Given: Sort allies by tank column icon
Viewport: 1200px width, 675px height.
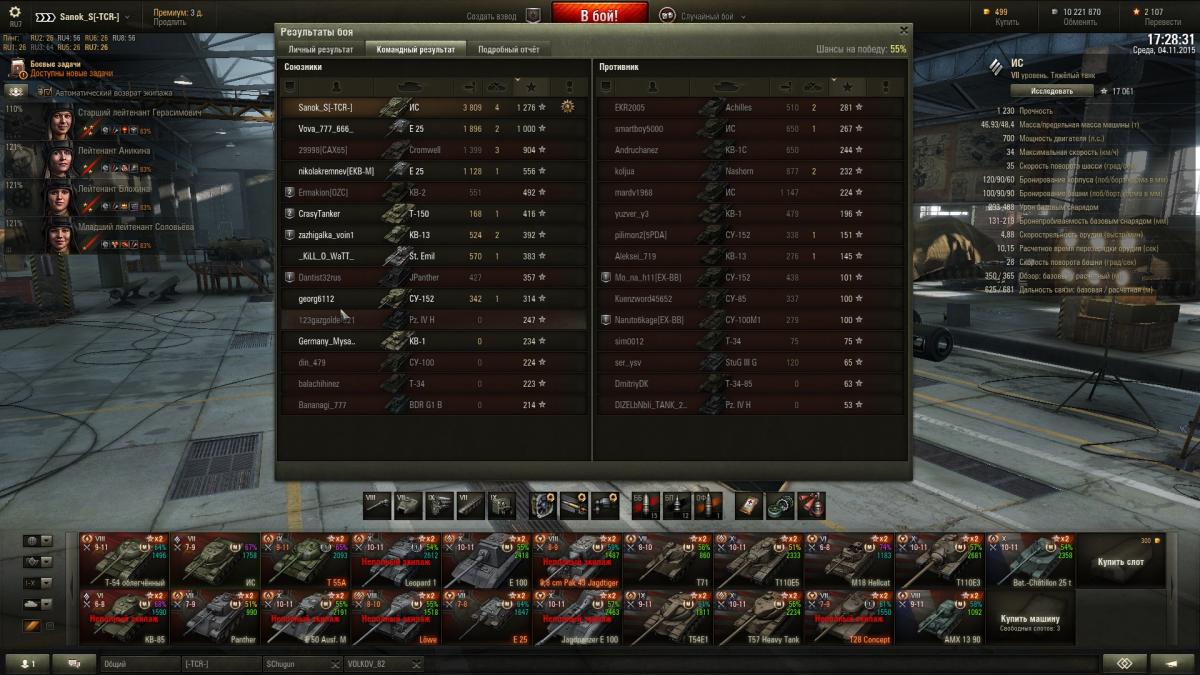Looking at the screenshot, I should point(411,87).
